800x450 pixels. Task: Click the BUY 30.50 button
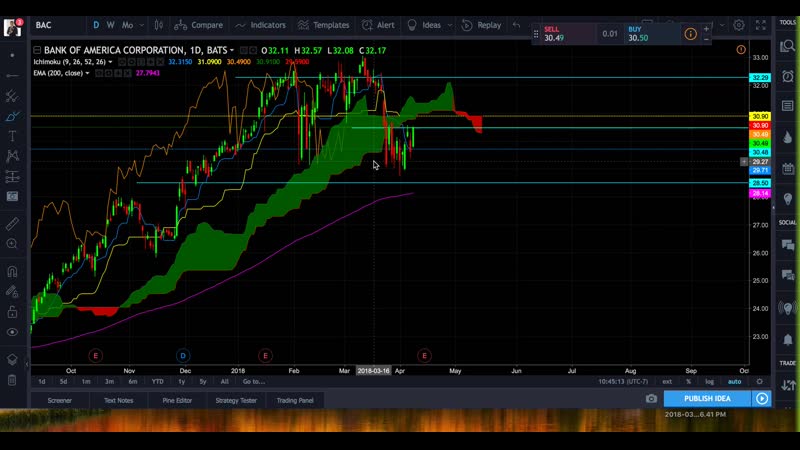(x=652, y=34)
